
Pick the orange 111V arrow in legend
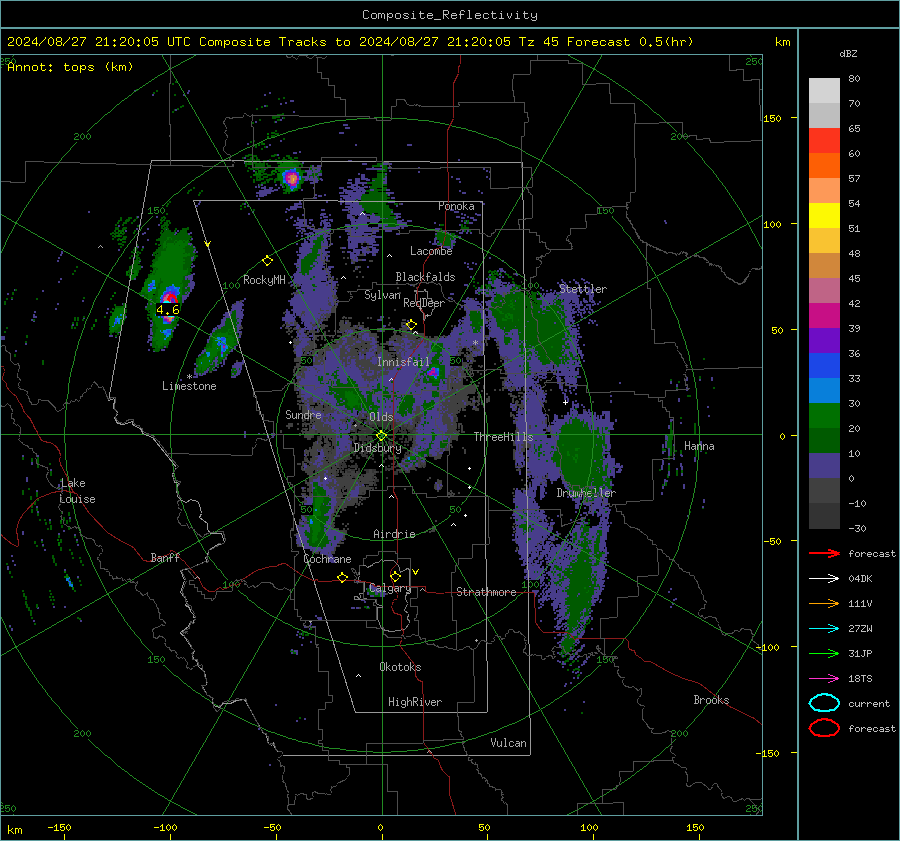click(x=824, y=603)
